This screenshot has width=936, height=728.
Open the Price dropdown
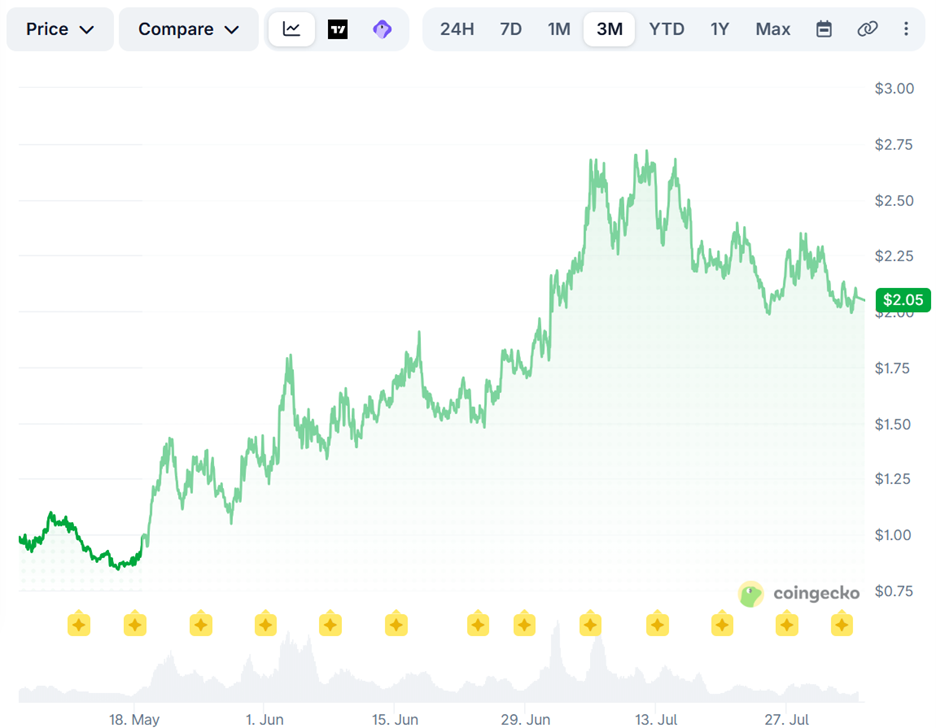60,29
